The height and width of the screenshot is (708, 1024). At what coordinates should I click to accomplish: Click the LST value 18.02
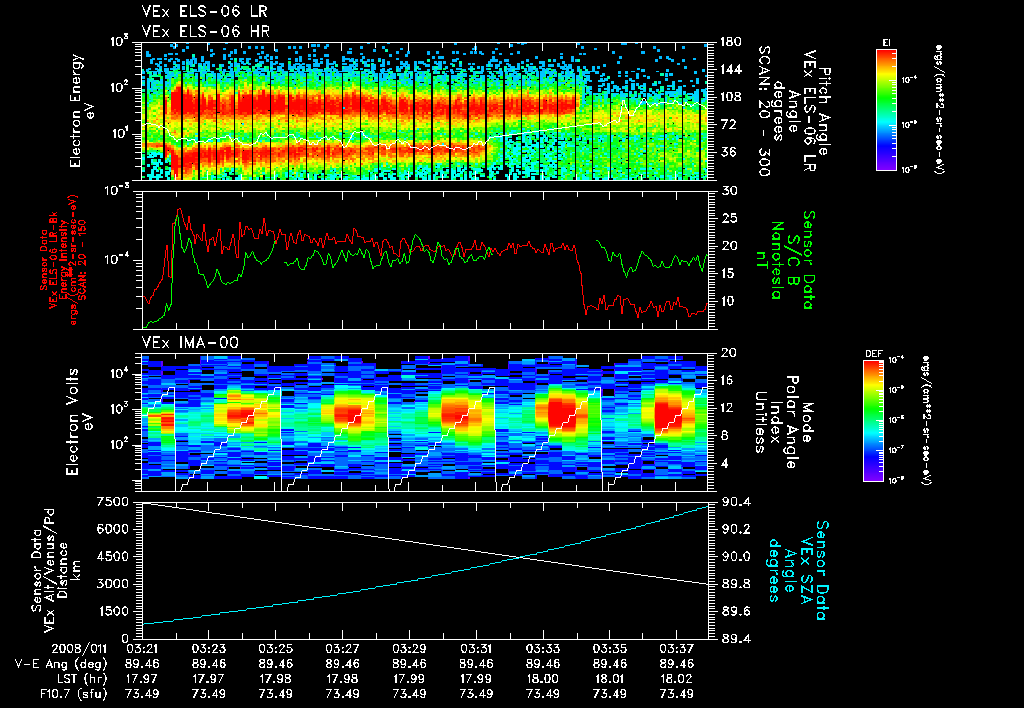677,679
